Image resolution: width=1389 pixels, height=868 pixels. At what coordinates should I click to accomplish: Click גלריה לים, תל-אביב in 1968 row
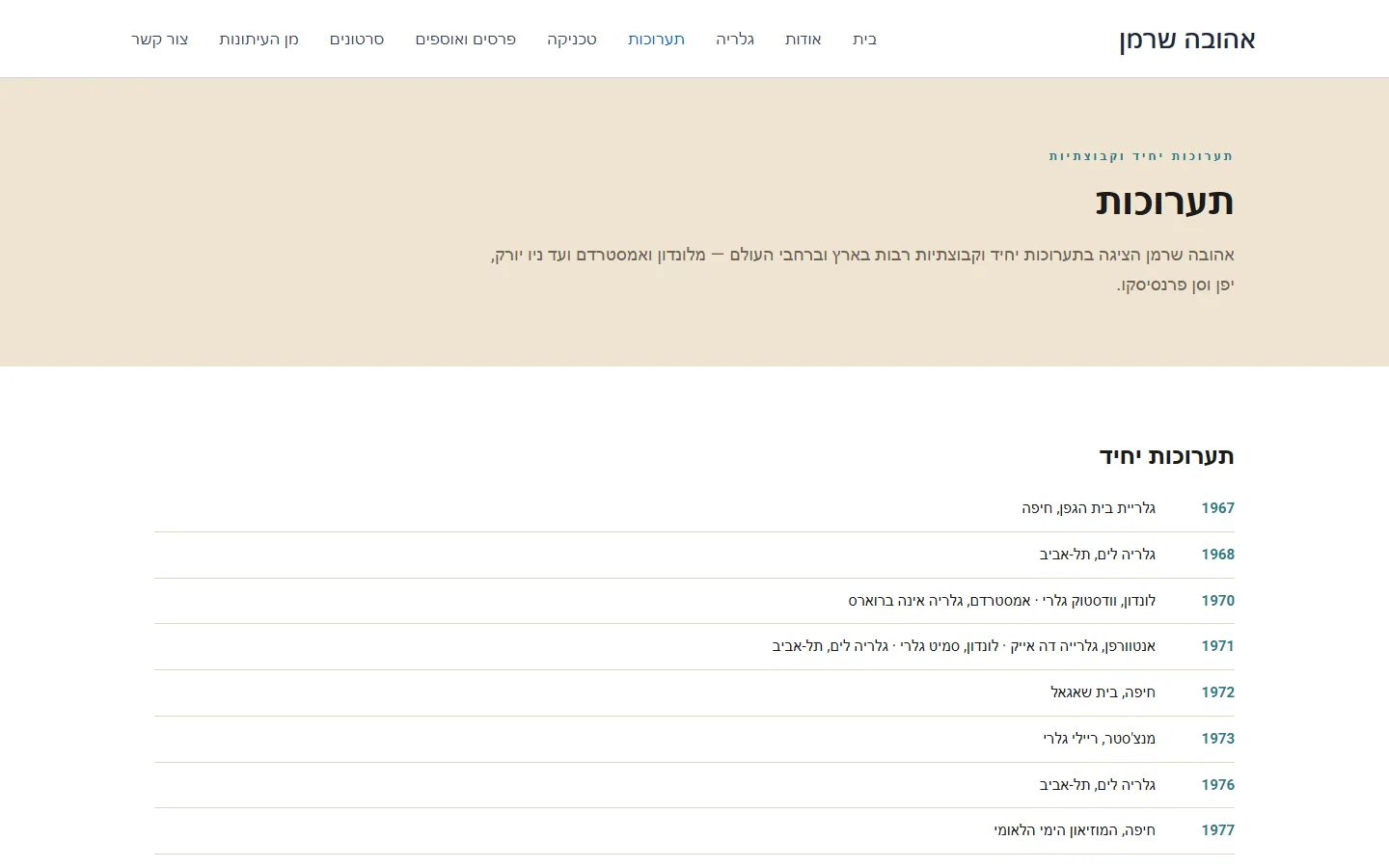click(1097, 555)
